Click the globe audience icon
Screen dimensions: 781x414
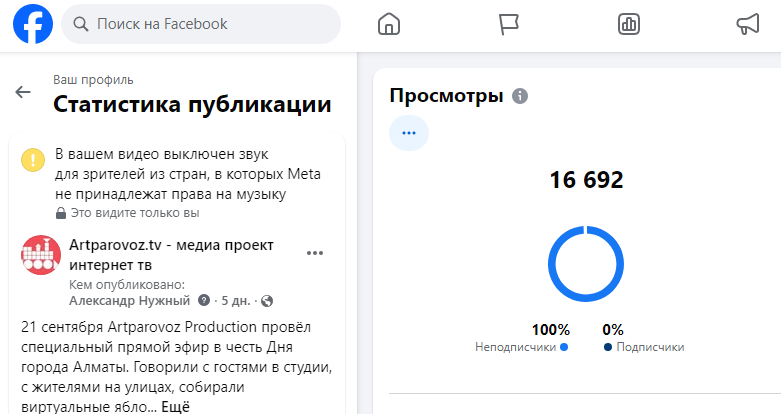[x=267, y=300]
